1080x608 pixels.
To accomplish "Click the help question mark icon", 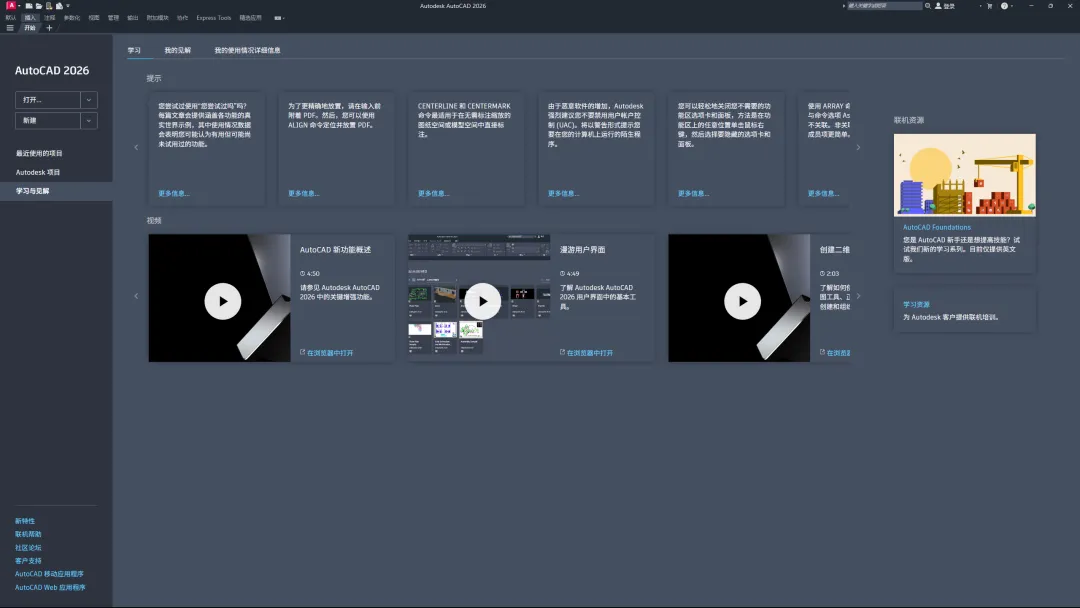I will point(1004,6).
